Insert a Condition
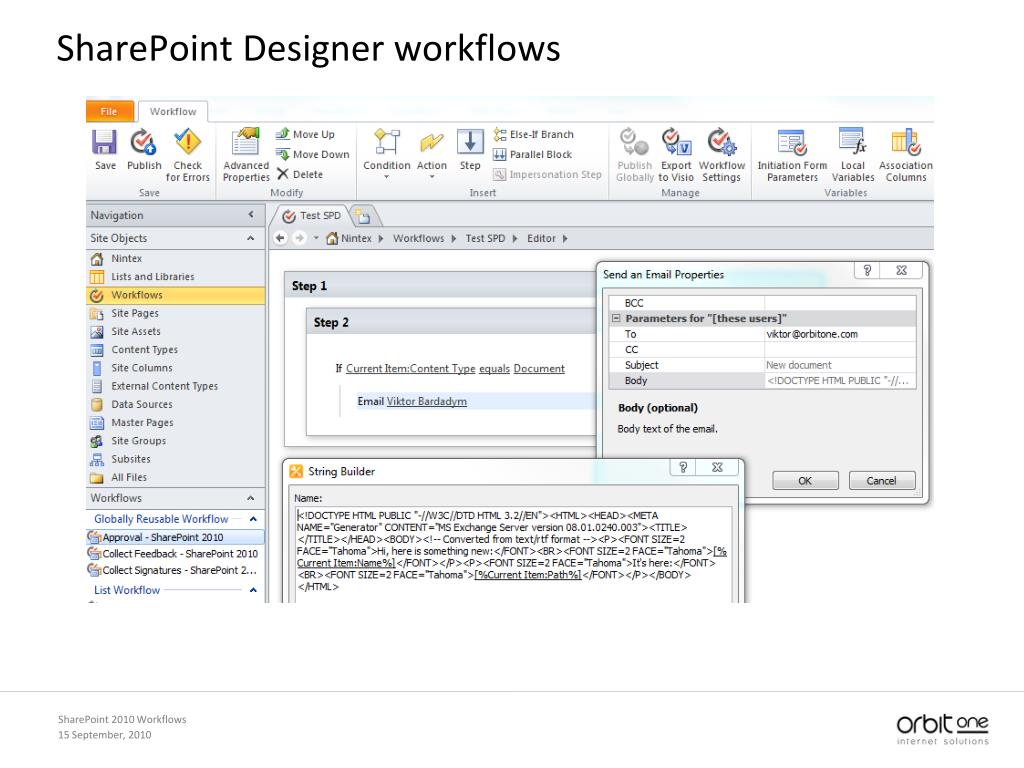The height and width of the screenshot is (768, 1024). pos(387,152)
